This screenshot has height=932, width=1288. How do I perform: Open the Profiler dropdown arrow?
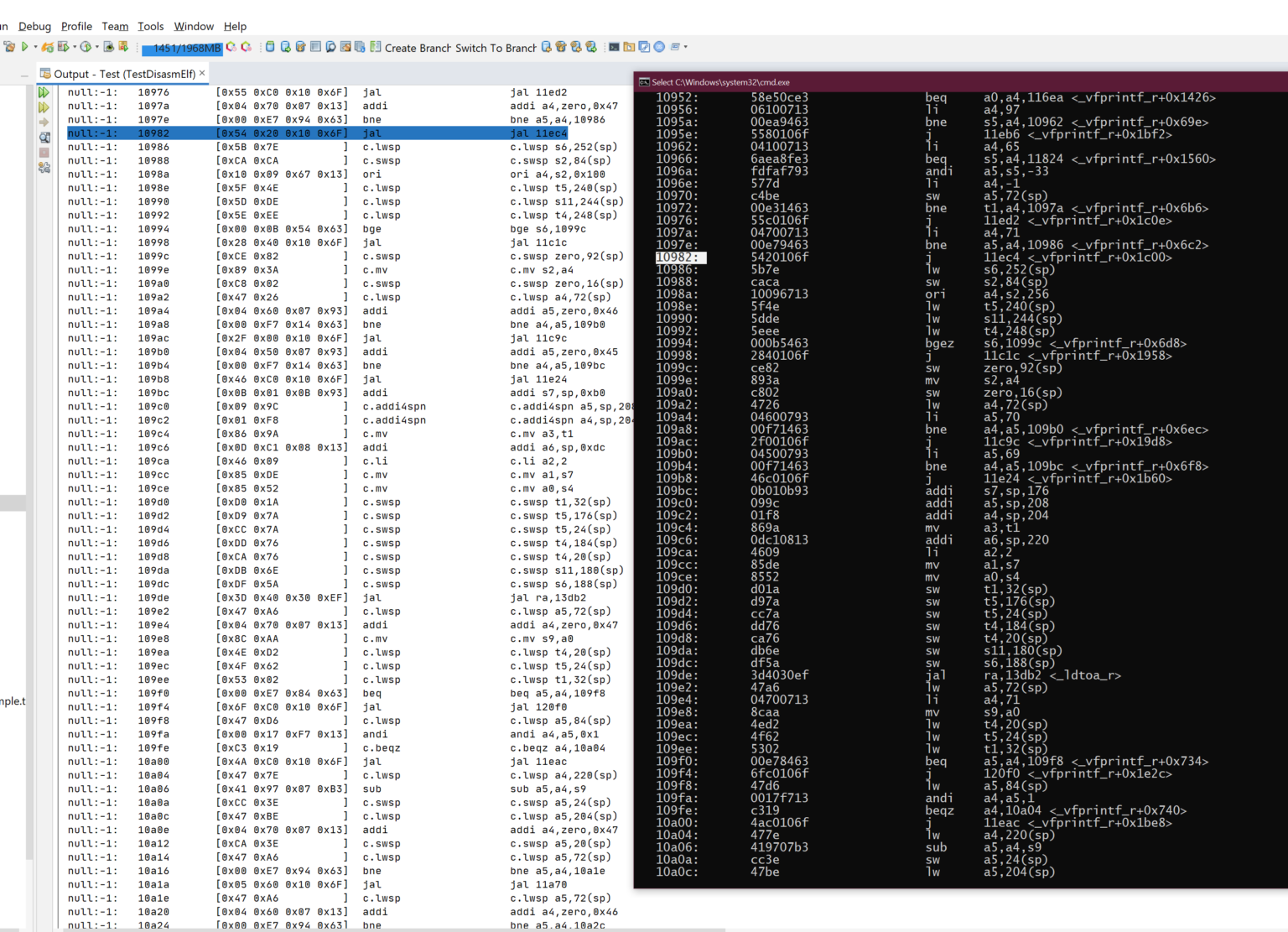(96, 47)
